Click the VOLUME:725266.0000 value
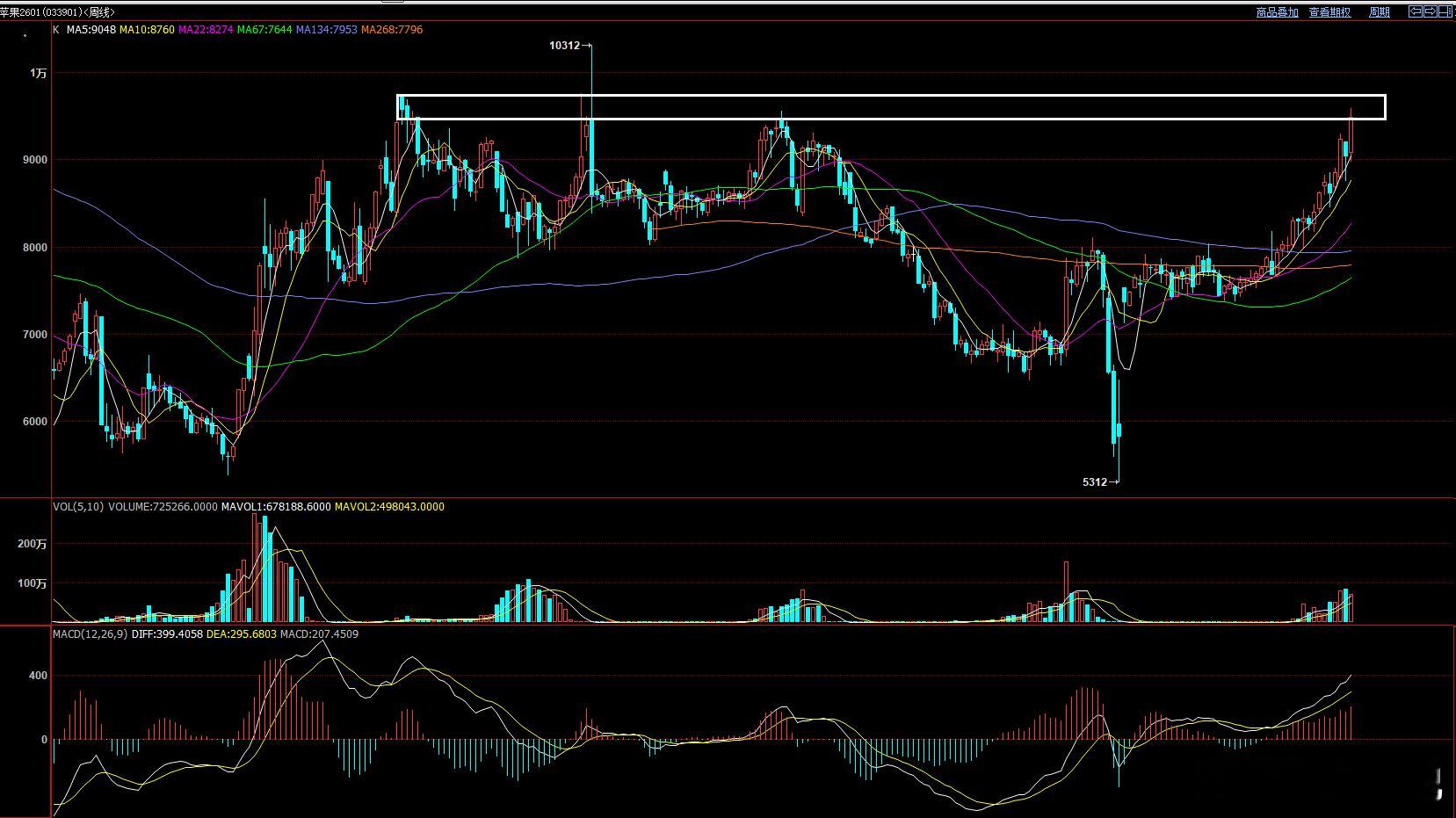The image size is (1456, 818). pos(163,507)
